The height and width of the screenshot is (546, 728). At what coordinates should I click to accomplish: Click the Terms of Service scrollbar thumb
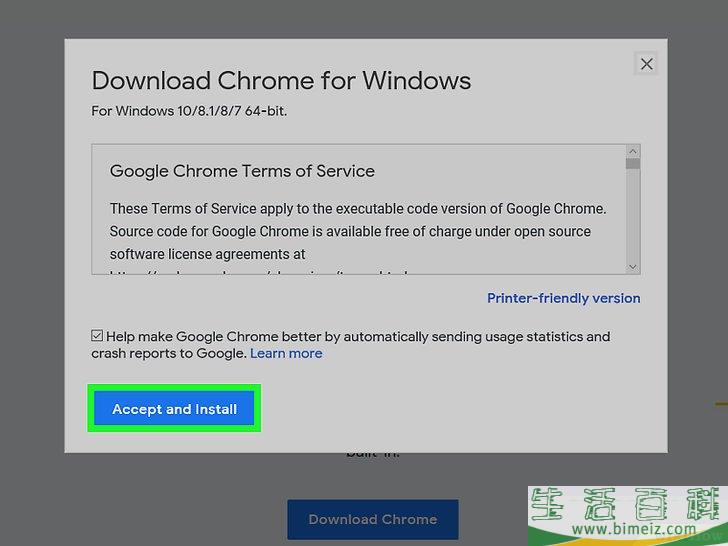632,163
